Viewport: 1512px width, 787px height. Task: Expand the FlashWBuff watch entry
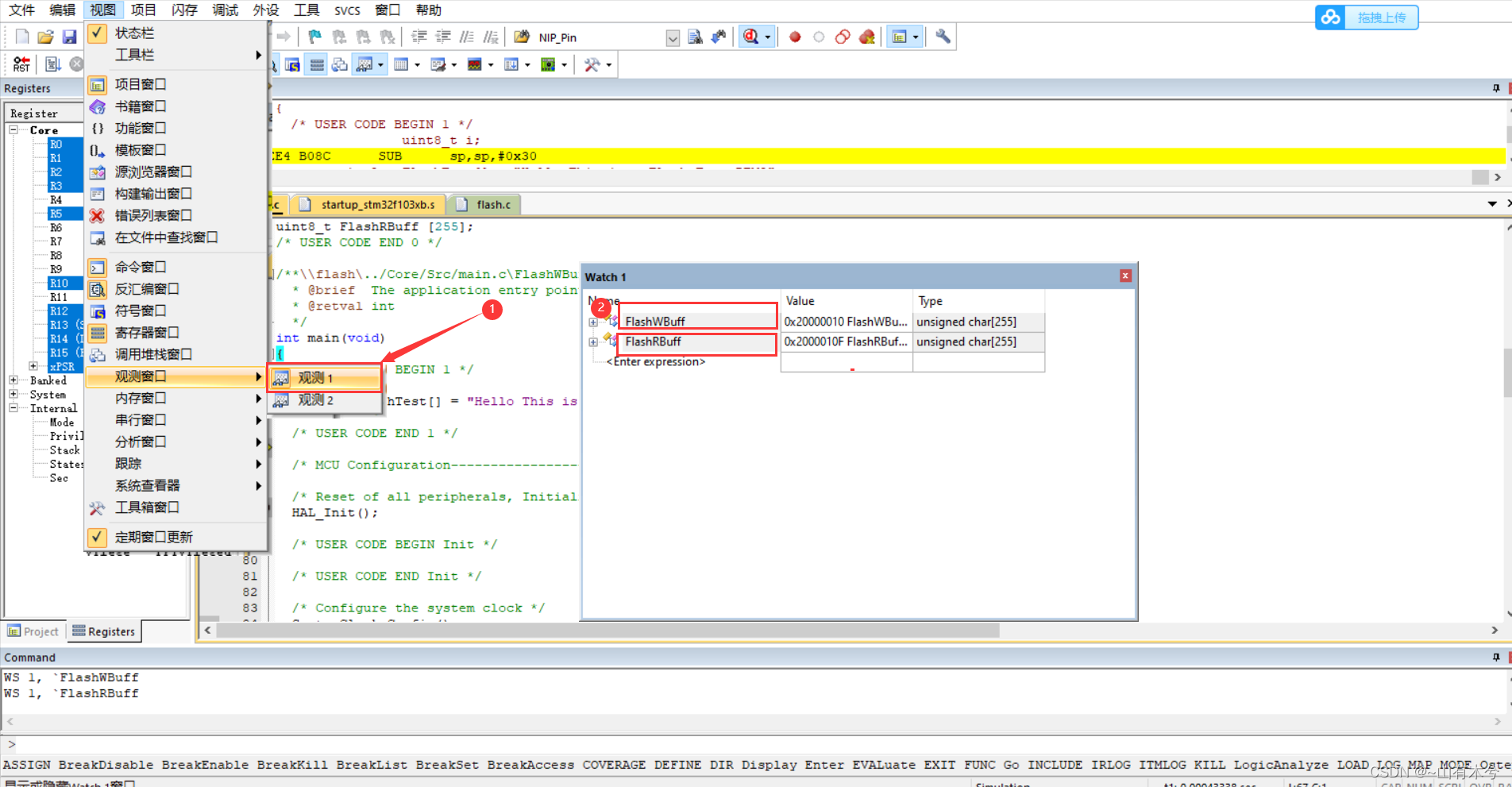(593, 322)
